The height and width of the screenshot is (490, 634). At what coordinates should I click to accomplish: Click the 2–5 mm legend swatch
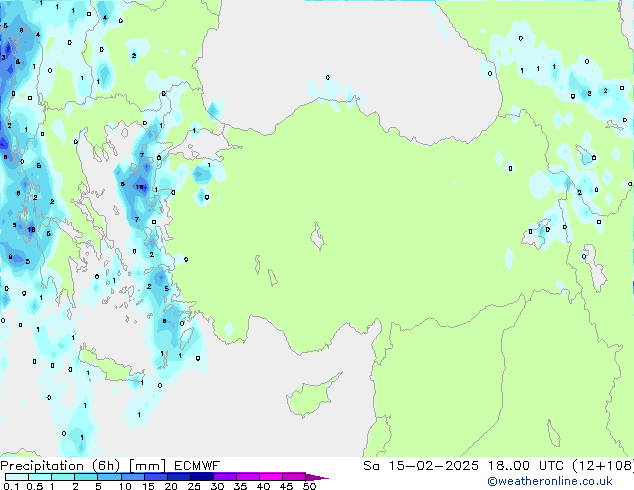86,477
